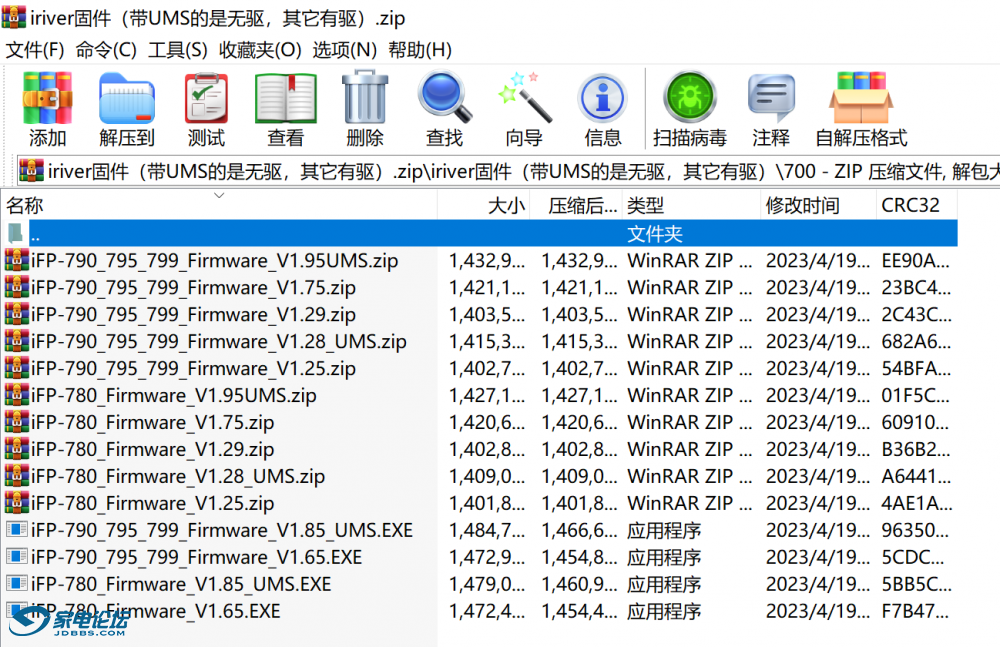Open the 文件(F) menu

tap(35, 50)
